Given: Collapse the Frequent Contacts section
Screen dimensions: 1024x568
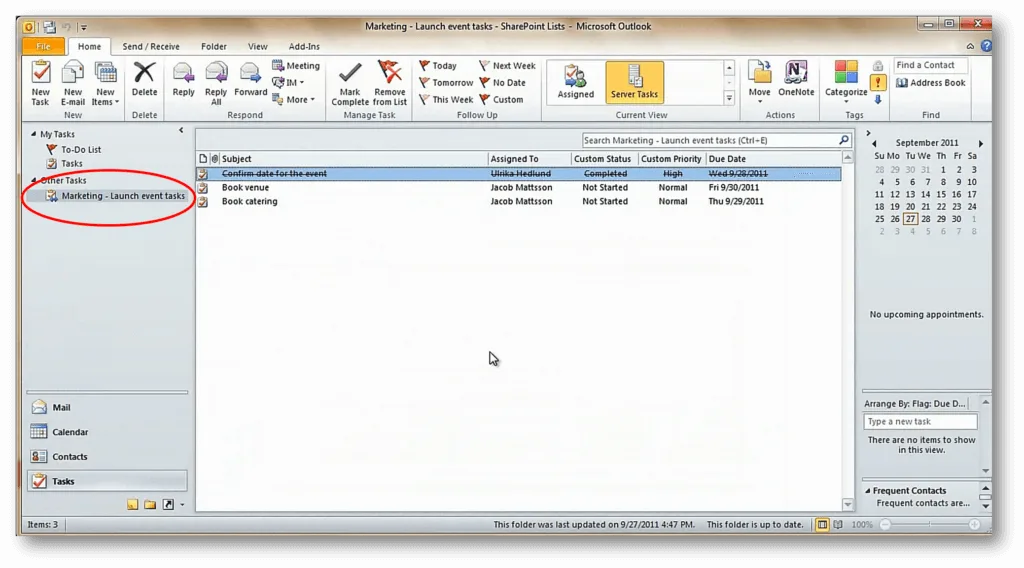Looking at the screenshot, I should point(868,490).
